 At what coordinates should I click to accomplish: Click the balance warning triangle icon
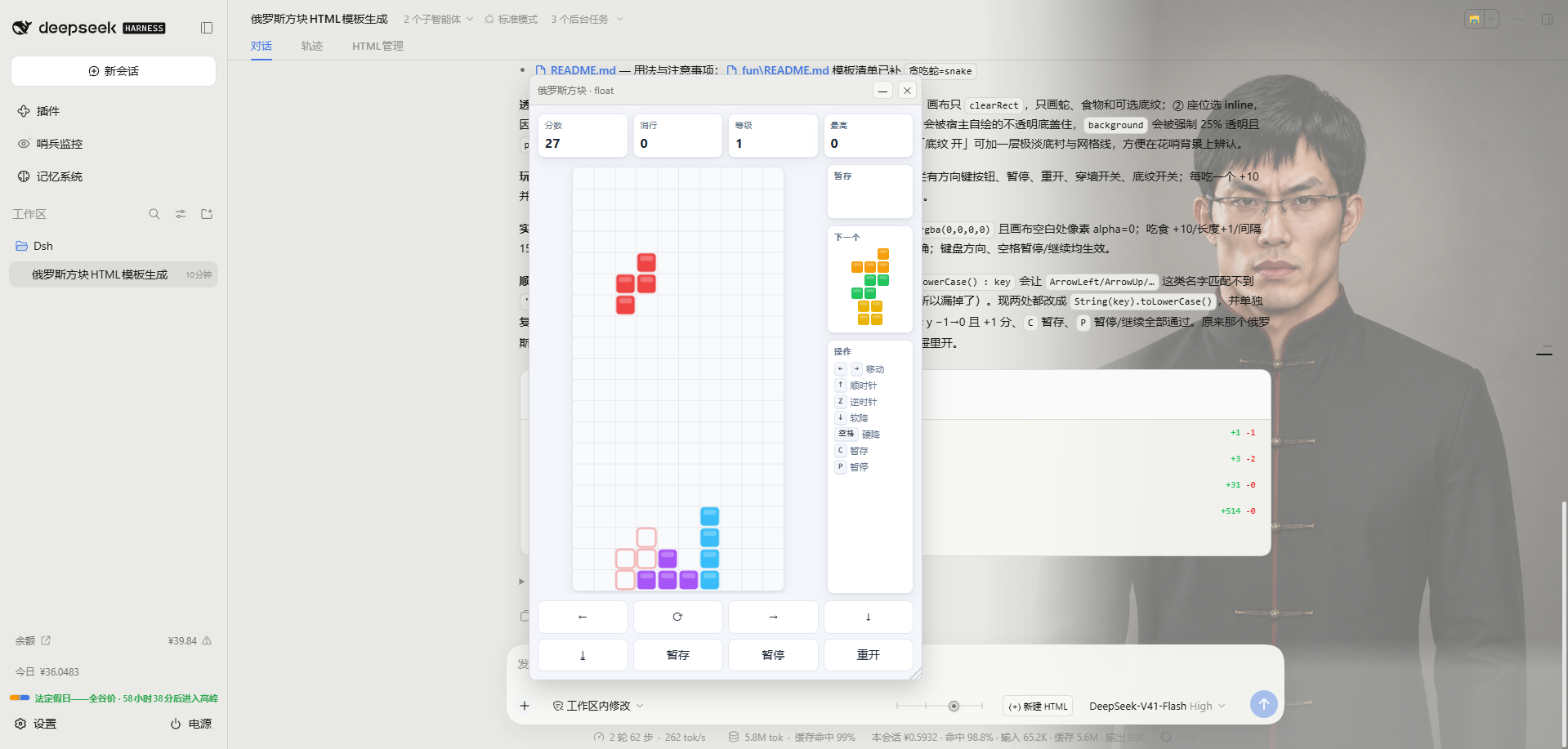tap(207, 640)
